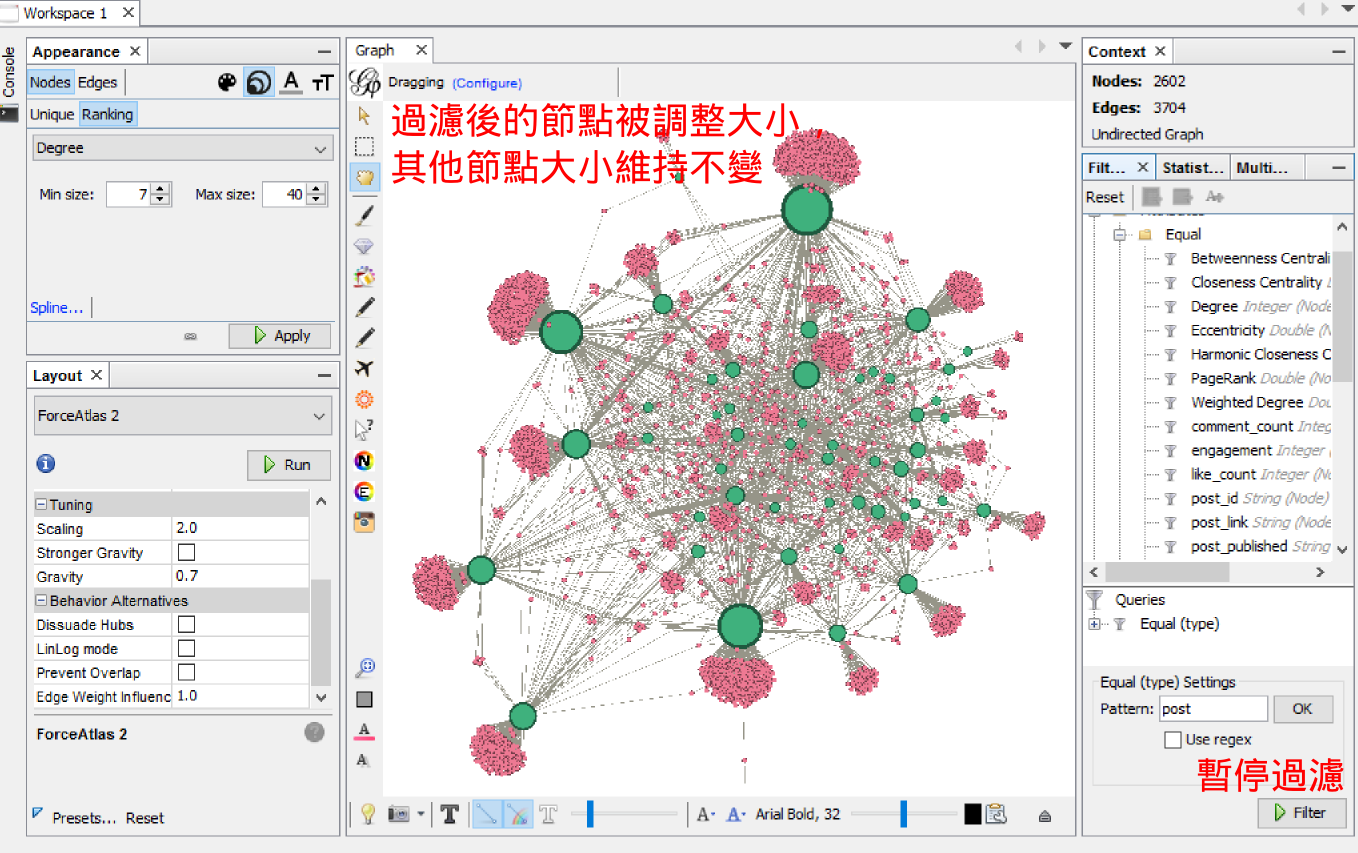Open the label size mode A dropdown
The height and width of the screenshot is (853, 1358).
point(705,814)
